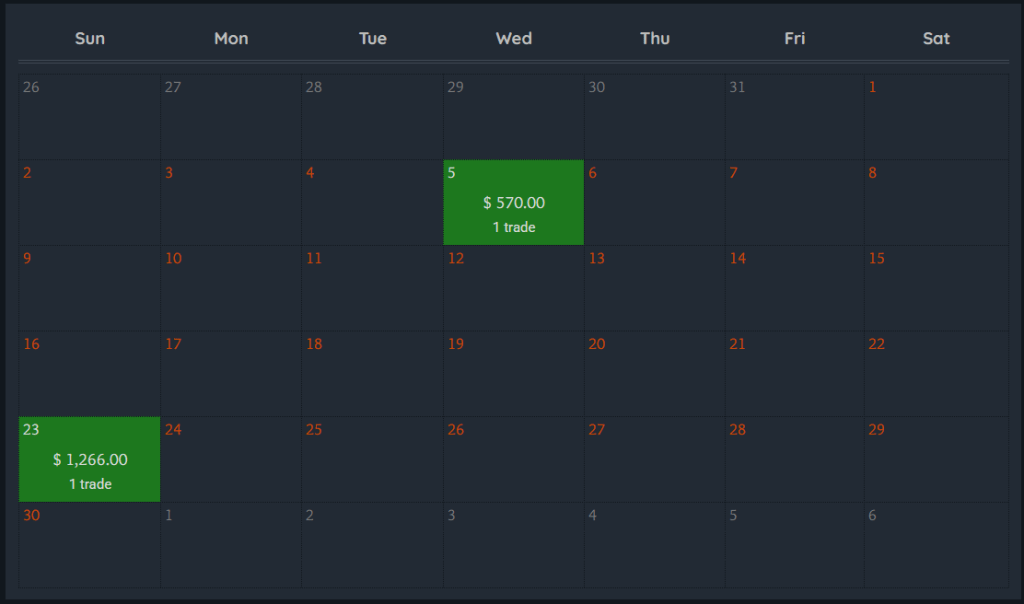Select the Wed column header

pos(514,39)
